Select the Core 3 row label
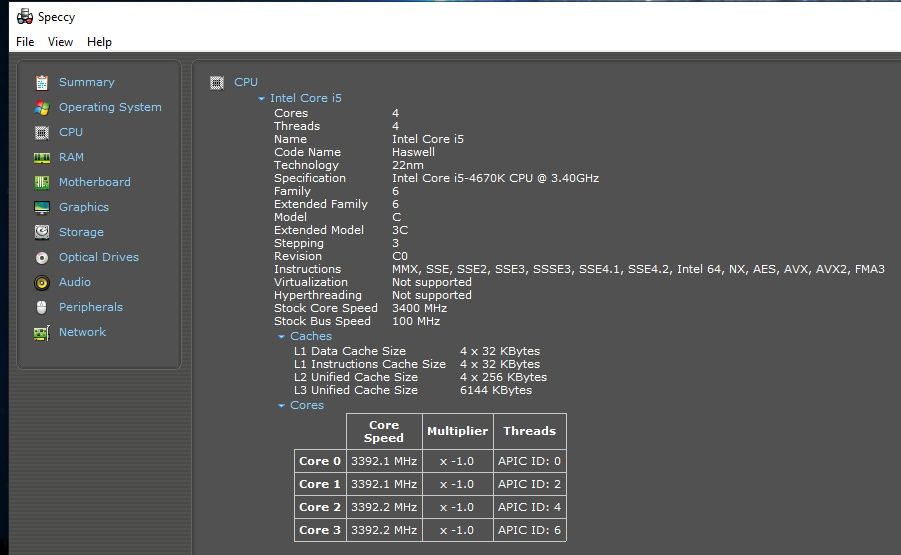 tap(320, 530)
